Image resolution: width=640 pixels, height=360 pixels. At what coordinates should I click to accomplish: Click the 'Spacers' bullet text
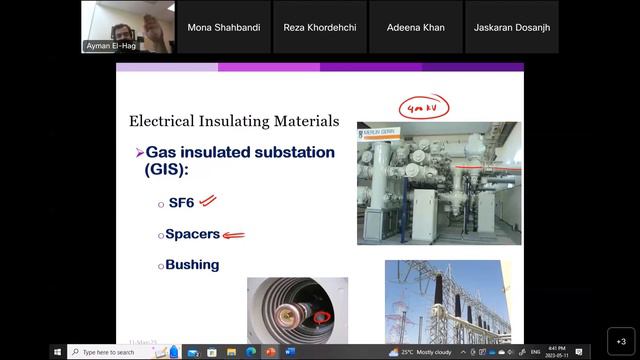193,234
